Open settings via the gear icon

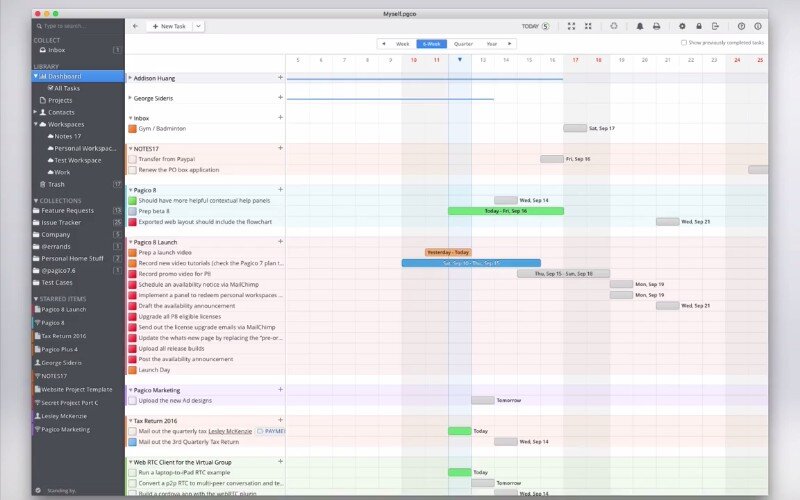[682, 26]
